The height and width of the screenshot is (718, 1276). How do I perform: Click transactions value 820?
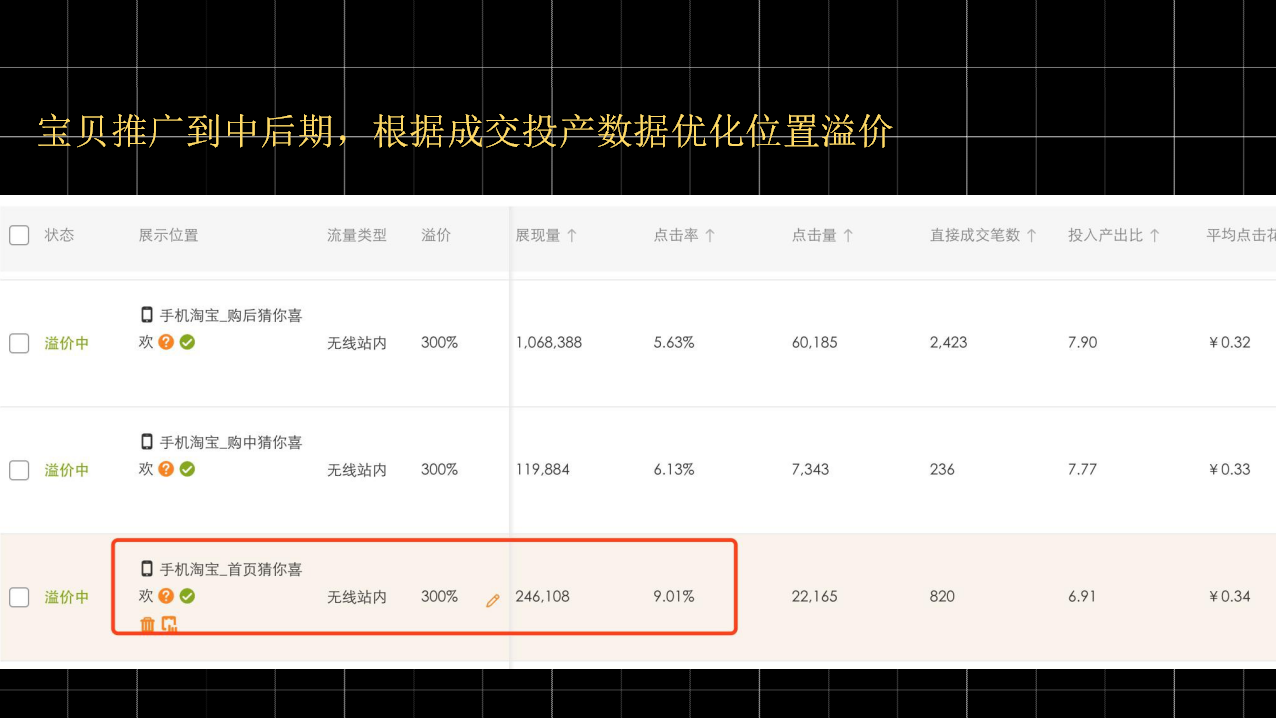tap(943, 596)
